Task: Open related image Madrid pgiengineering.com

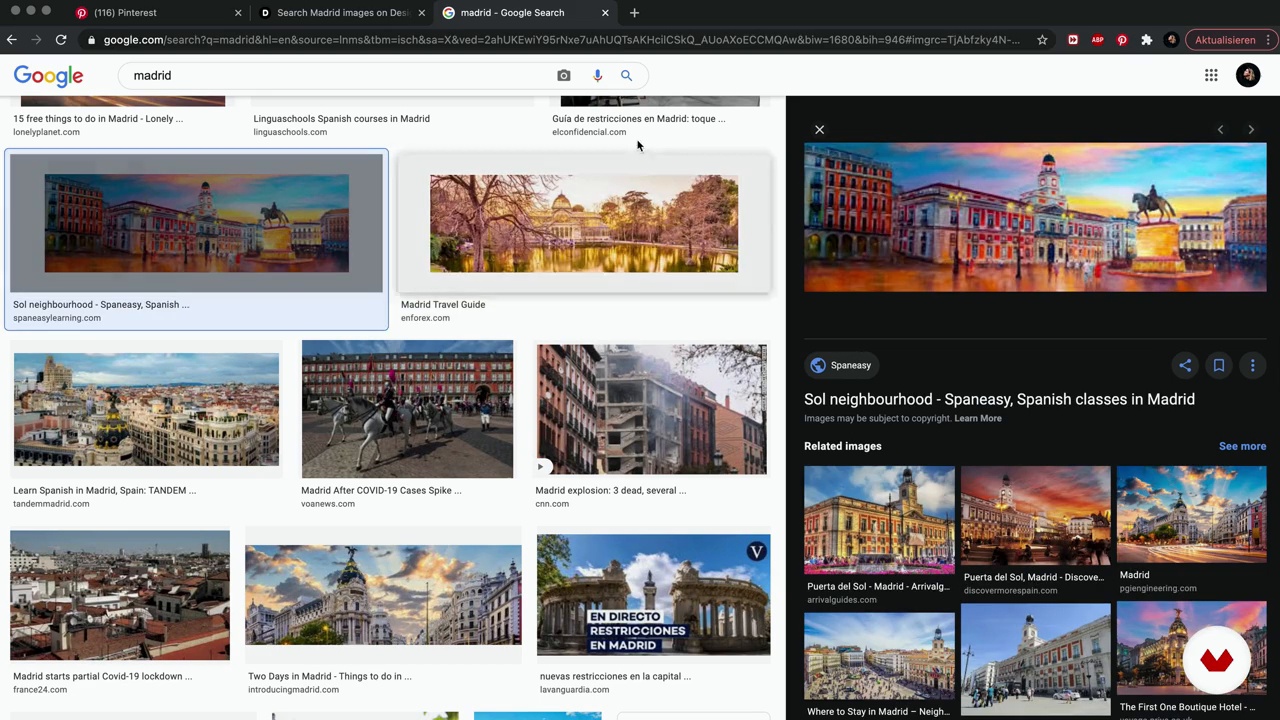Action: pos(1191,514)
